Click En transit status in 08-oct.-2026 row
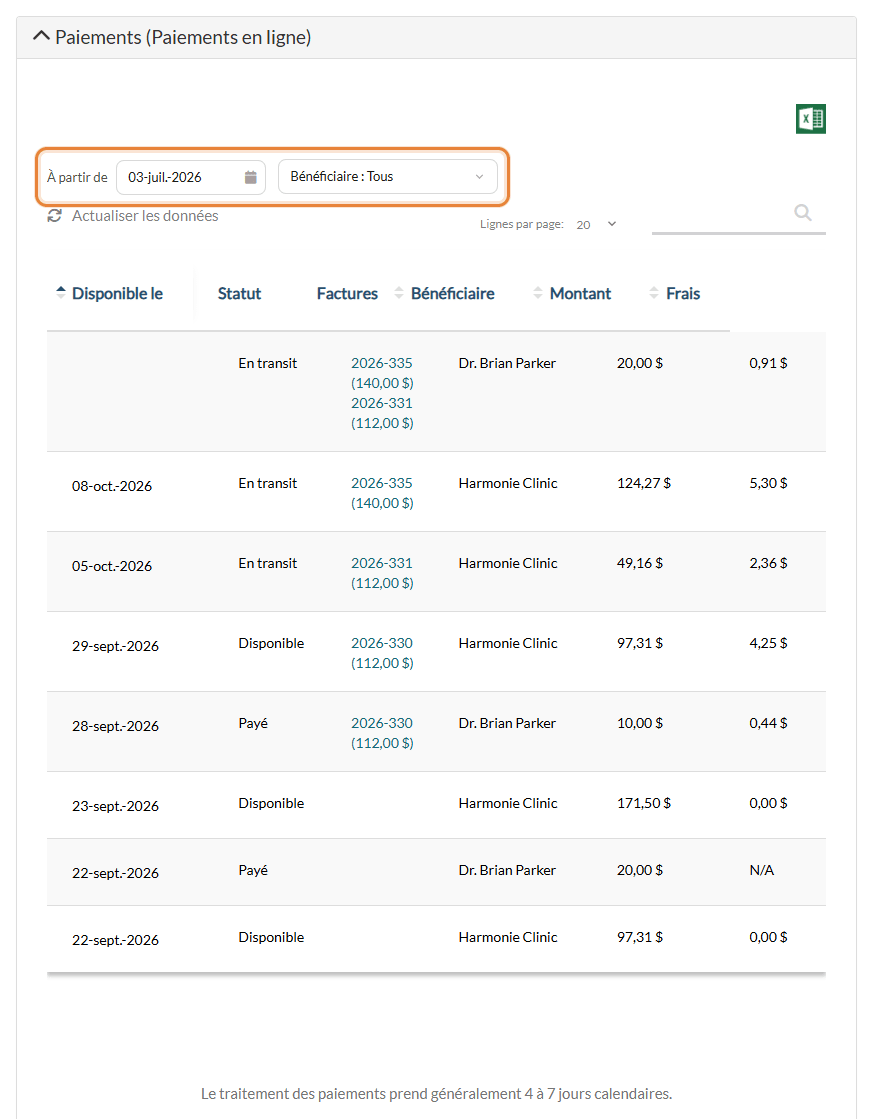 (x=268, y=483)
